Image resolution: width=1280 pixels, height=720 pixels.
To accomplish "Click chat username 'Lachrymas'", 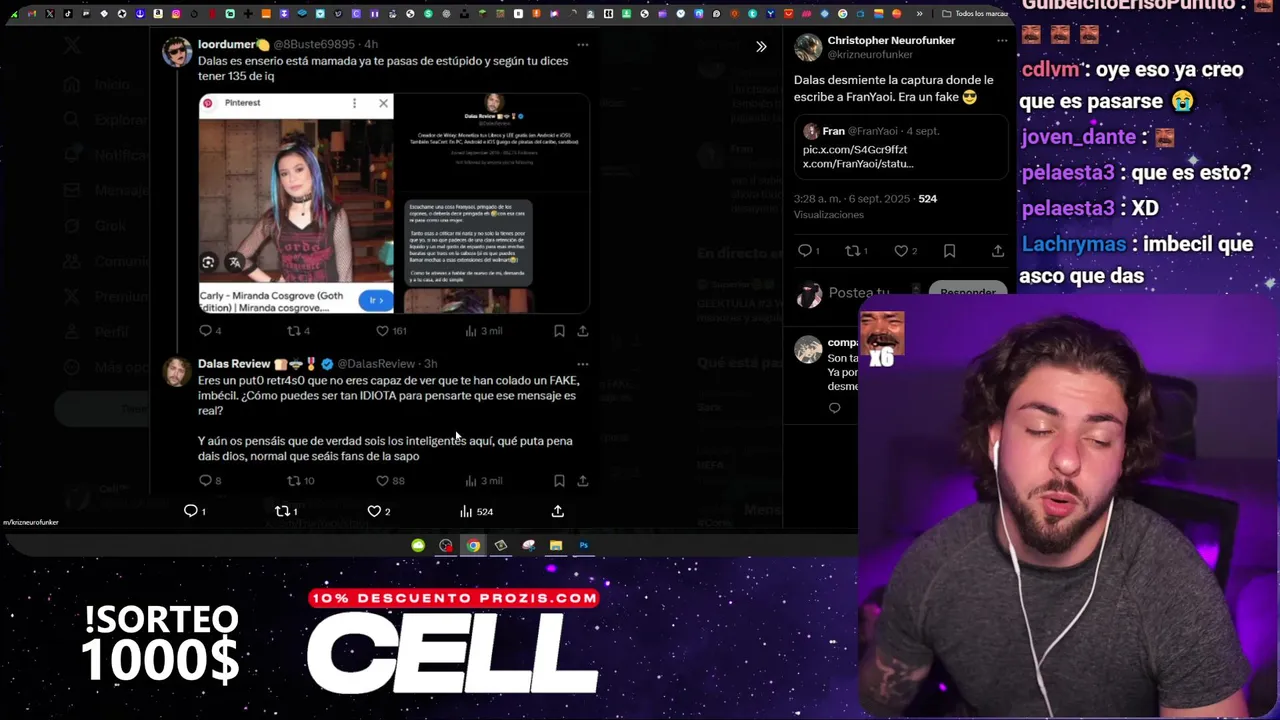I will 1073,244.
